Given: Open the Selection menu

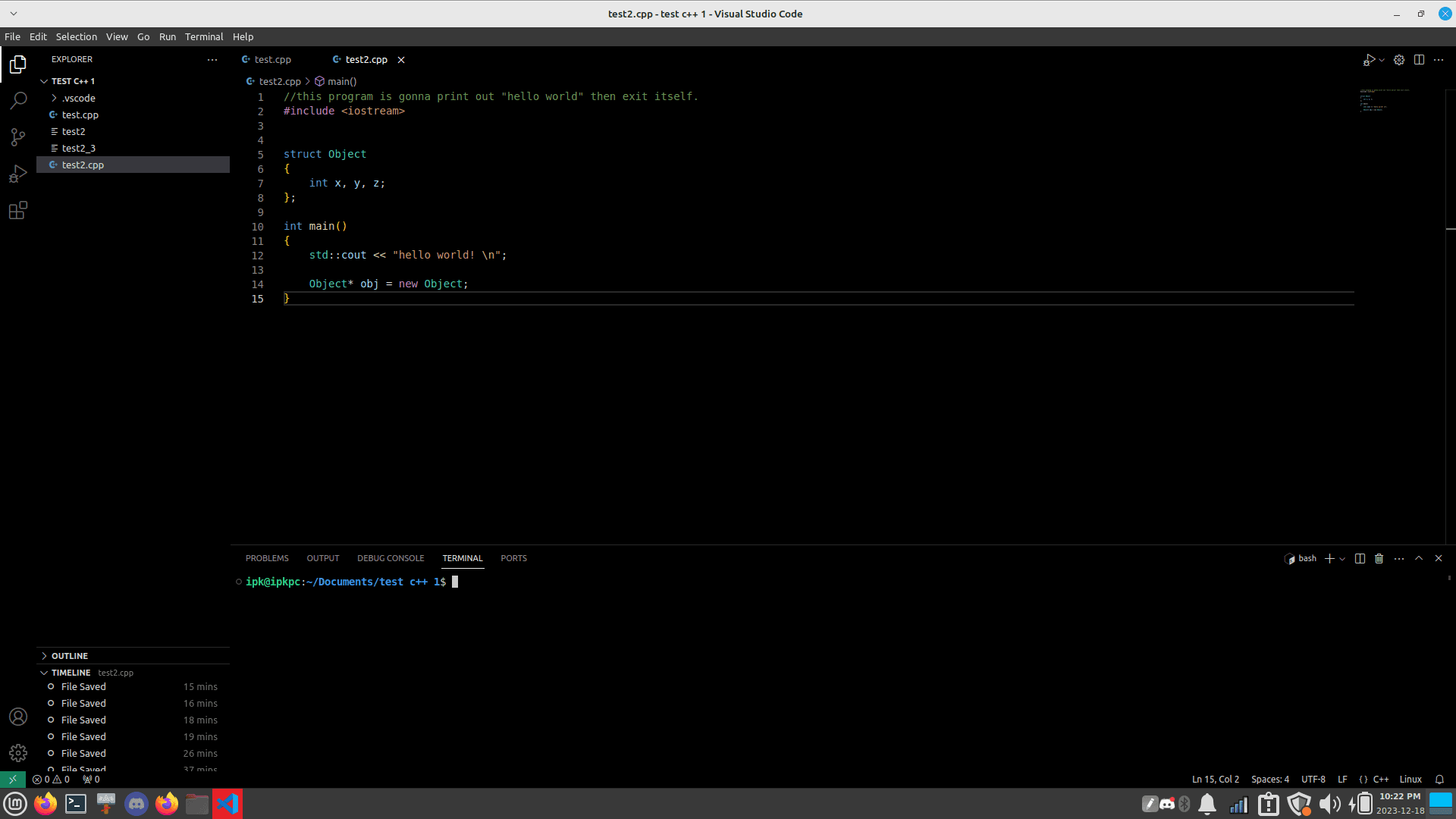Looking at the screenshot, I should pyautogui.click(x=77, y=36).
